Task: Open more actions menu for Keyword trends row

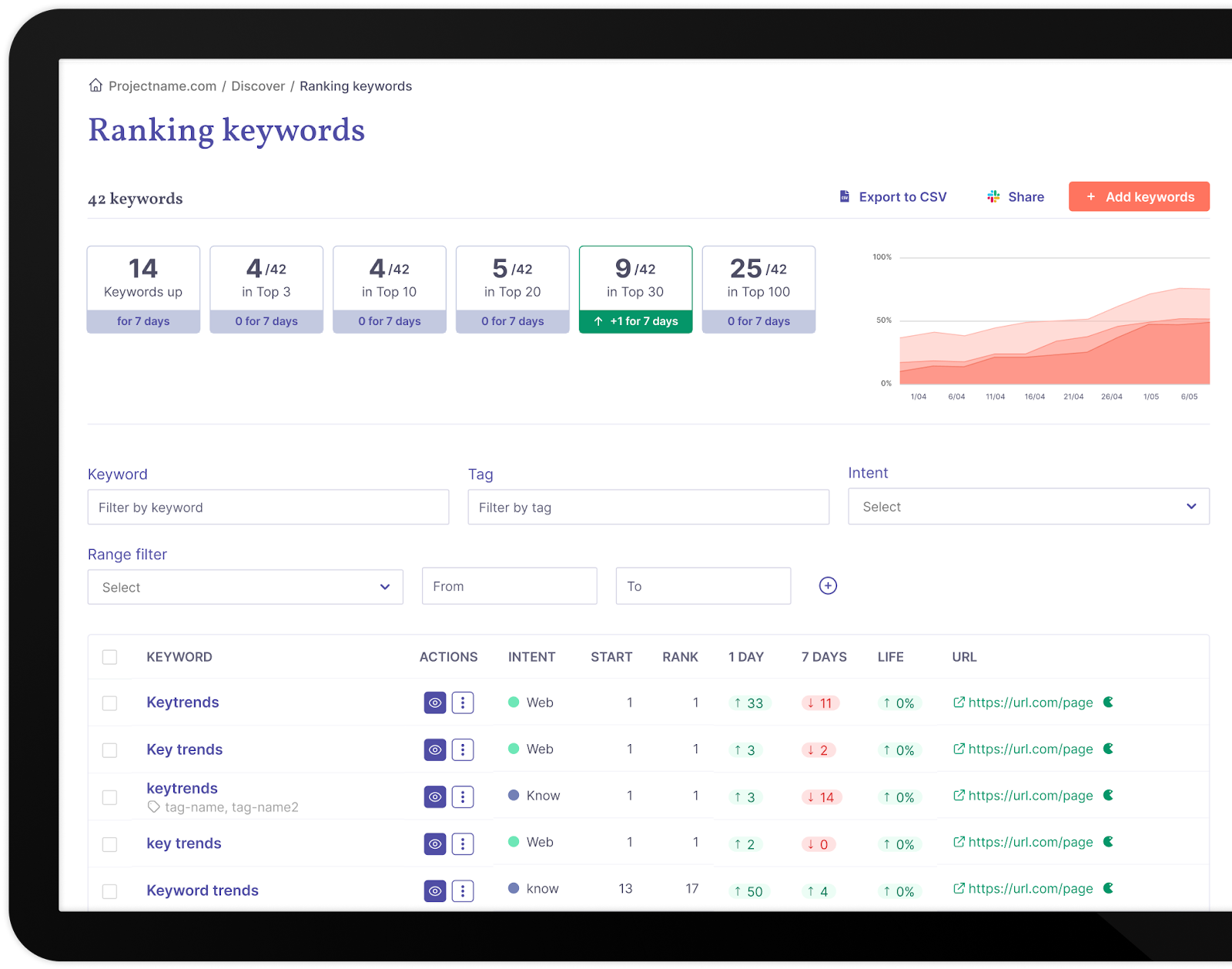Action: [x=463, y=891]
